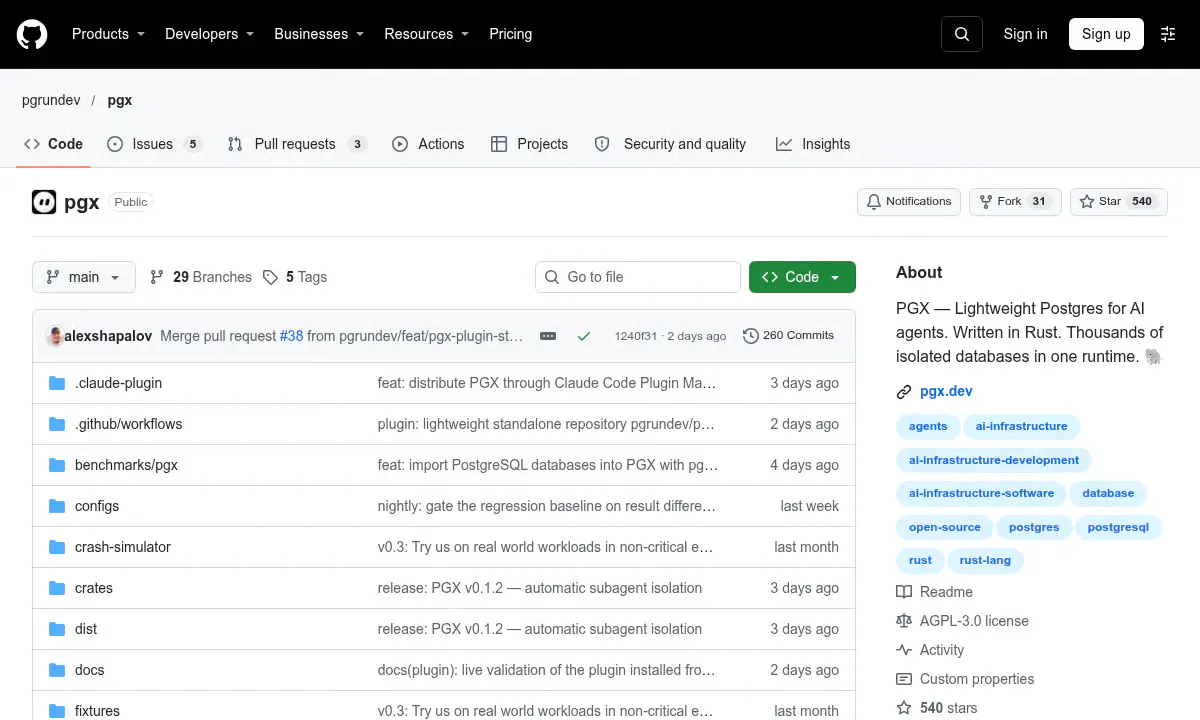The width and height of the screenshot is (1200, 720).
Task: Open the green Code dropdown button
Action: click(802, 277)
